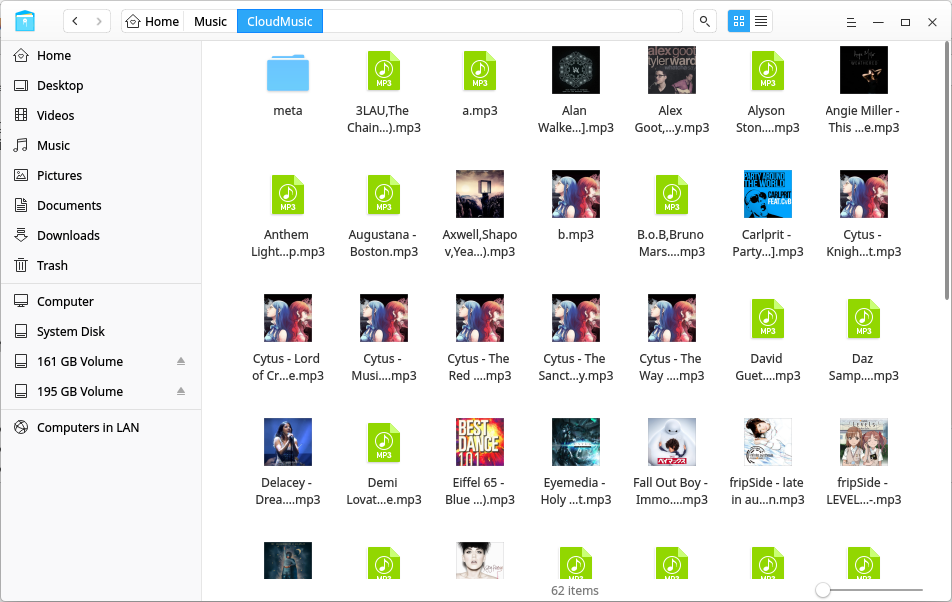The width and height of the screenshot is (952, 602).
Task: Open Videos in the sidebar
Action: (101, 115)
